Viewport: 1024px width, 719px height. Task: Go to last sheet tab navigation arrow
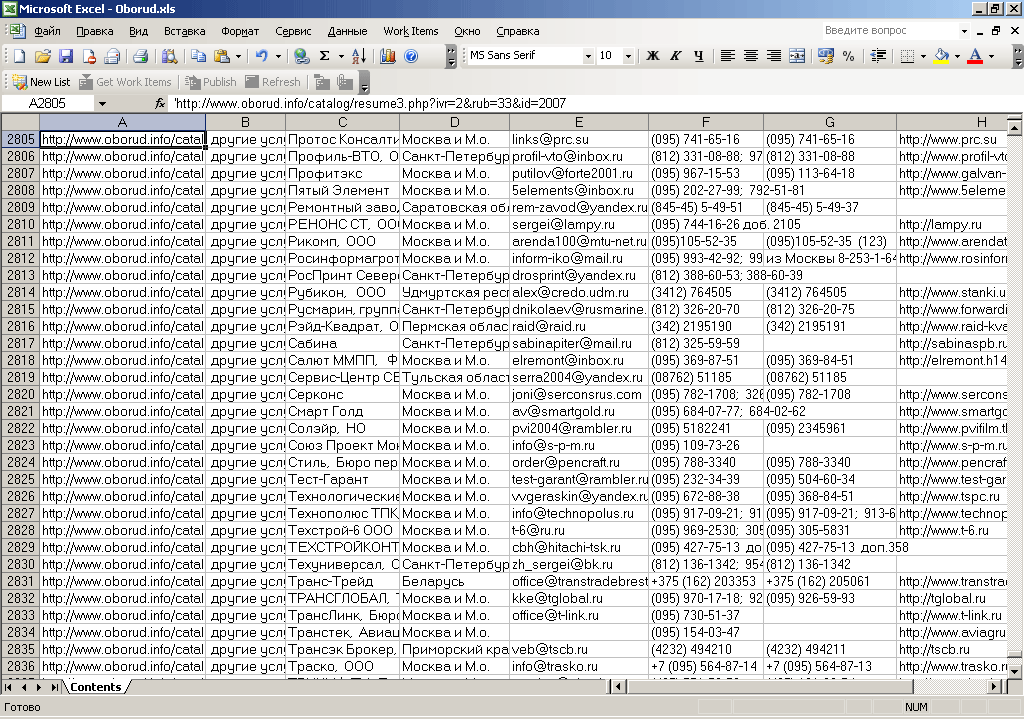[x=55, y=687]
